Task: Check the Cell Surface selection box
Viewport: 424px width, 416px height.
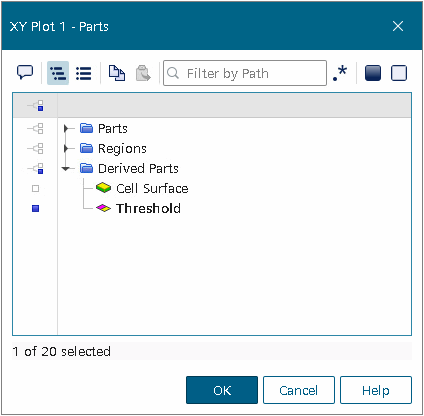Action: [35, 189]
